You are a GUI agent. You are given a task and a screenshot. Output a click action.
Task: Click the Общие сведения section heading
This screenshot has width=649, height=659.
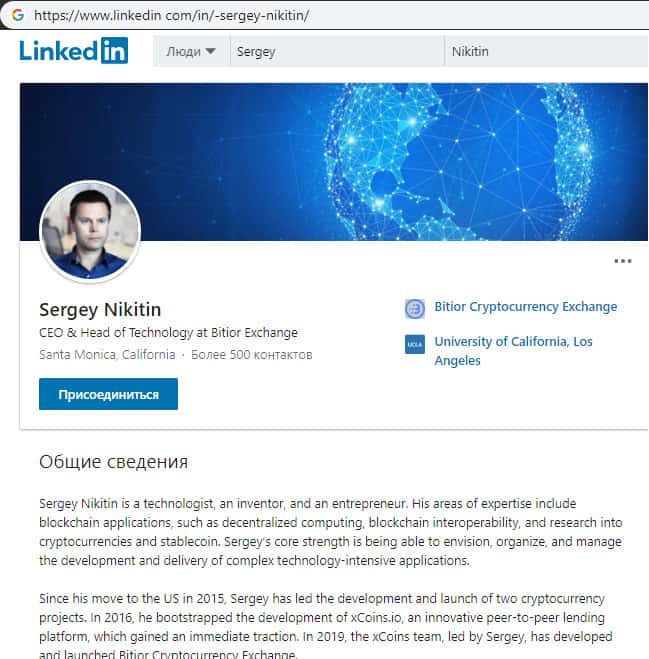113,462
